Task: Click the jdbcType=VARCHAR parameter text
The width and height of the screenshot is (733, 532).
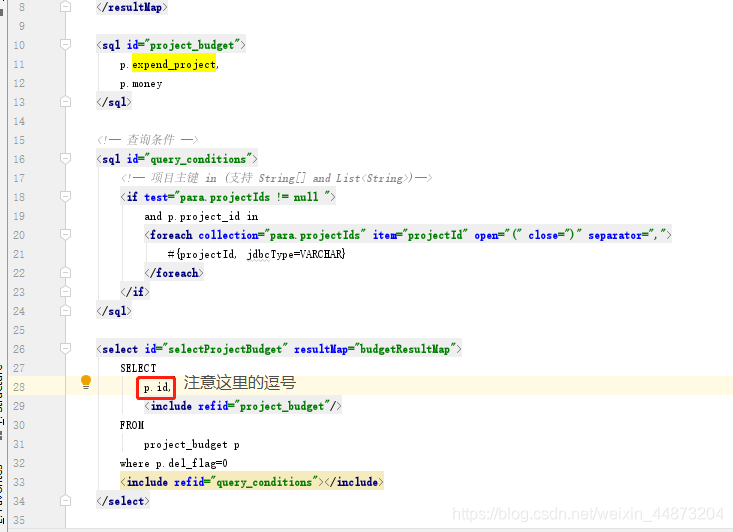Action: [x=295, y=254]
